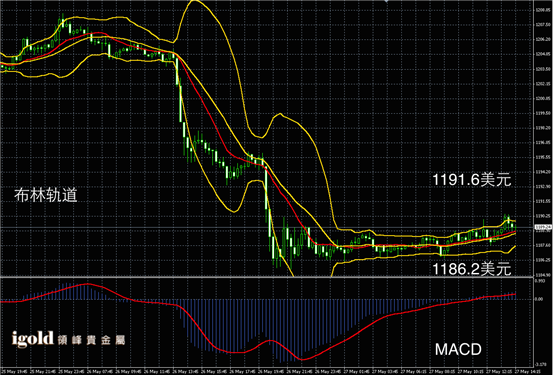Click the 1200.85 level on price axis

click(543, 98)
